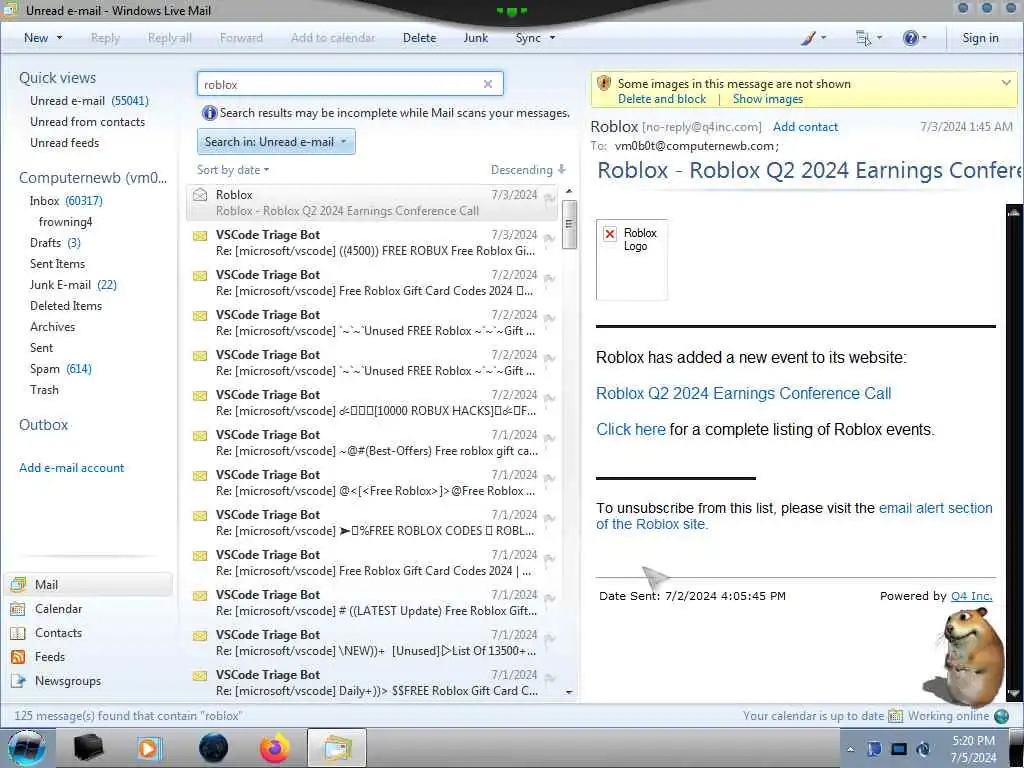Clear the search box with X
The width and height of the screenshot is (1024, 768).
click(487, 84)
